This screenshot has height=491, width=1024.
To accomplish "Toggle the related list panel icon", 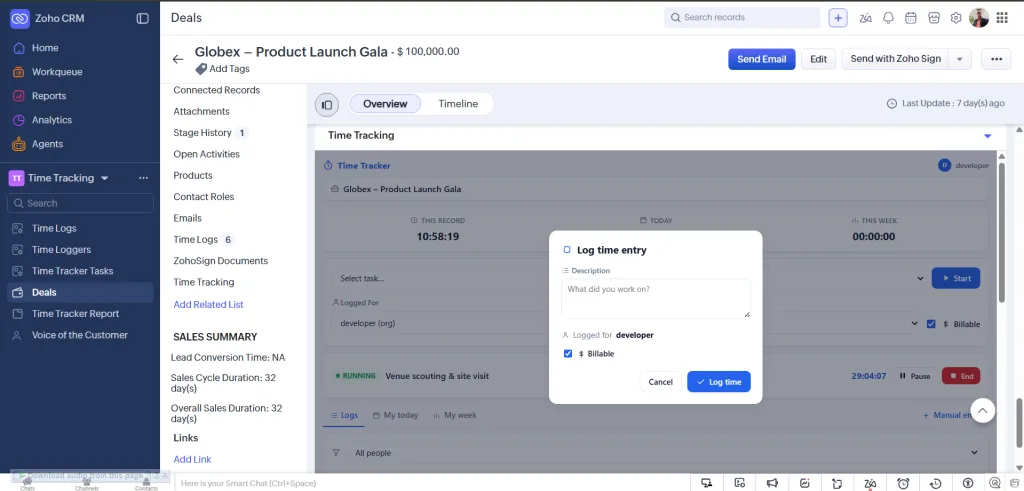I will tap(327, 104).
